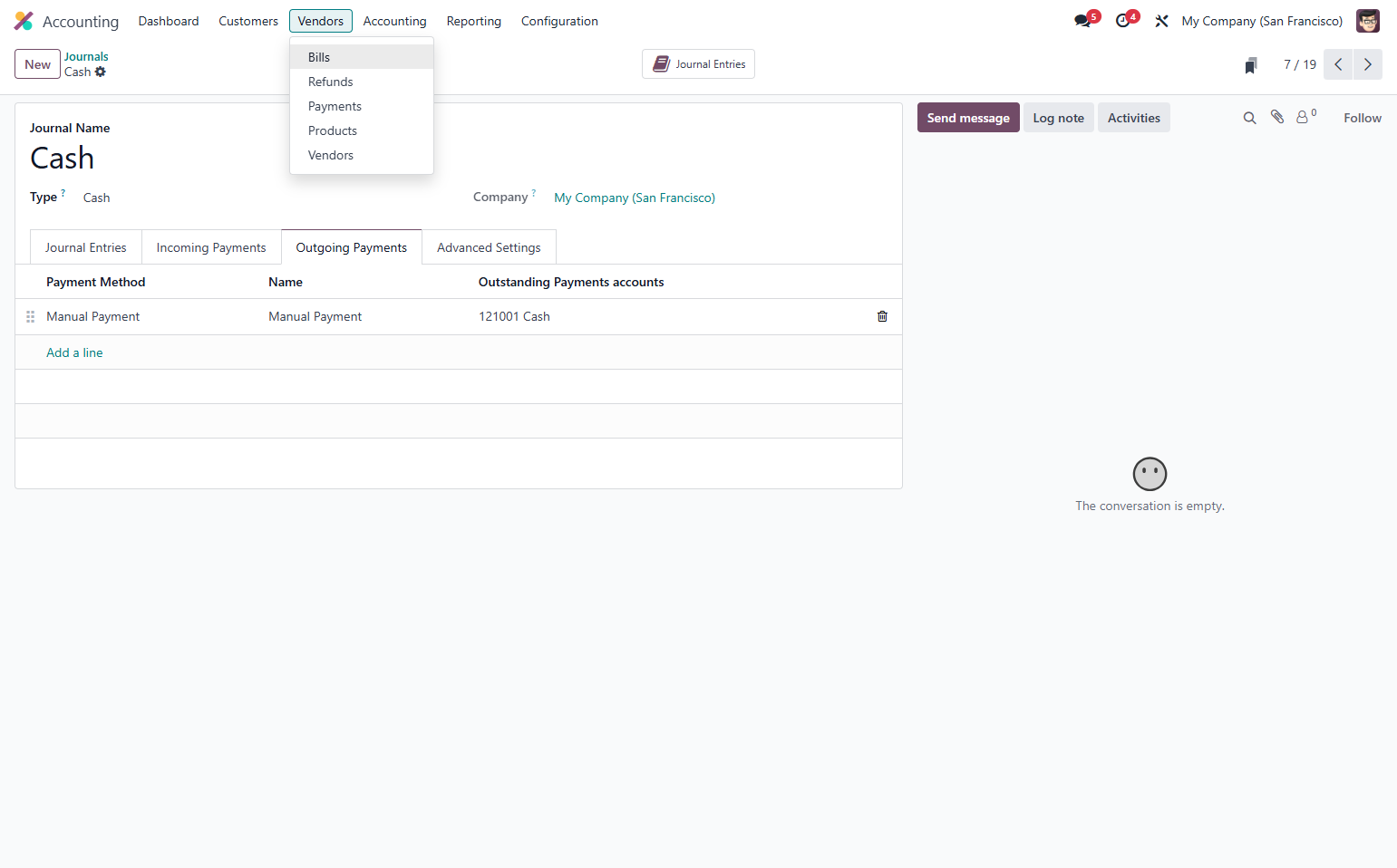
Task: Click the New button
Action: pos(38,64)
